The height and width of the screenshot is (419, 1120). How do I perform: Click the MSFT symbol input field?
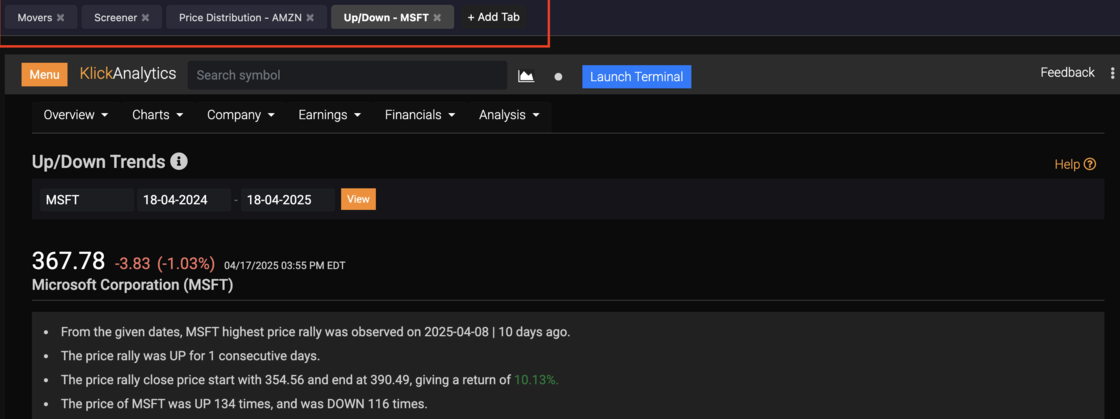[x=86, y=200]
